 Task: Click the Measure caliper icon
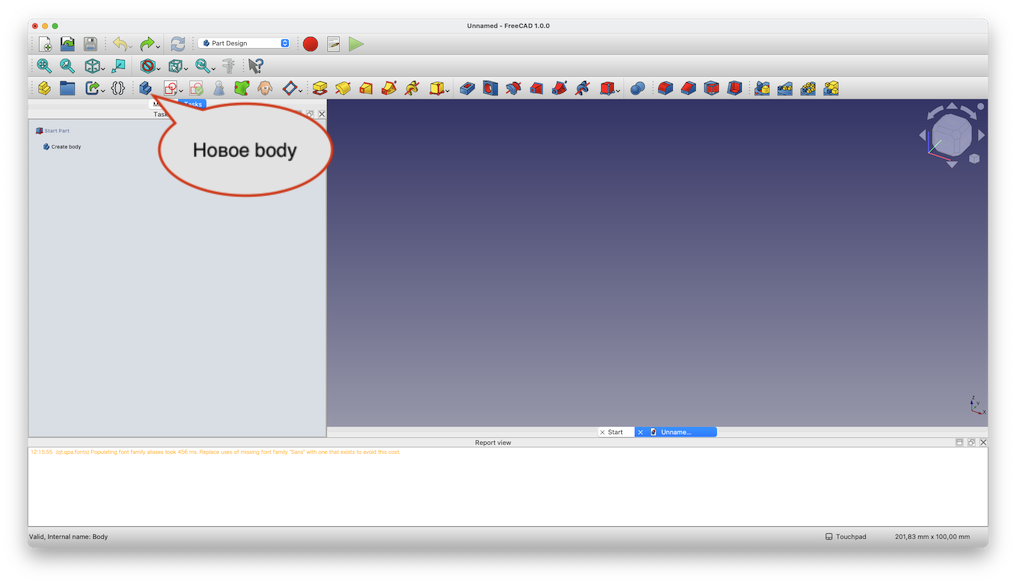[x=228, y=66]
